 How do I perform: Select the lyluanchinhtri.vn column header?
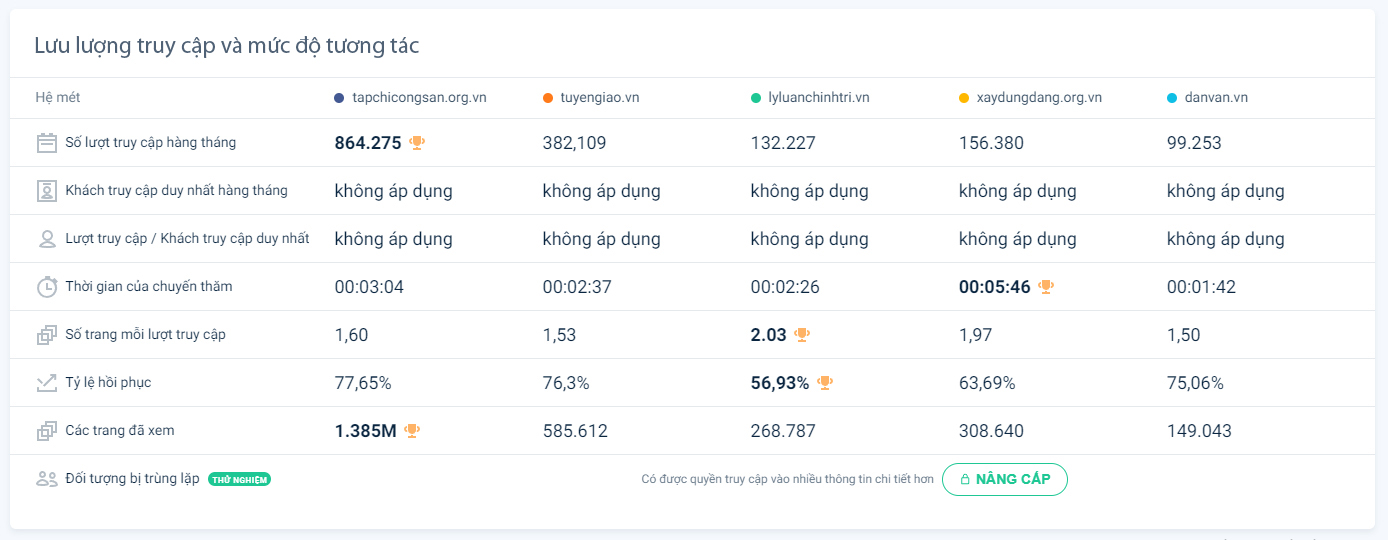click(818, 98)
